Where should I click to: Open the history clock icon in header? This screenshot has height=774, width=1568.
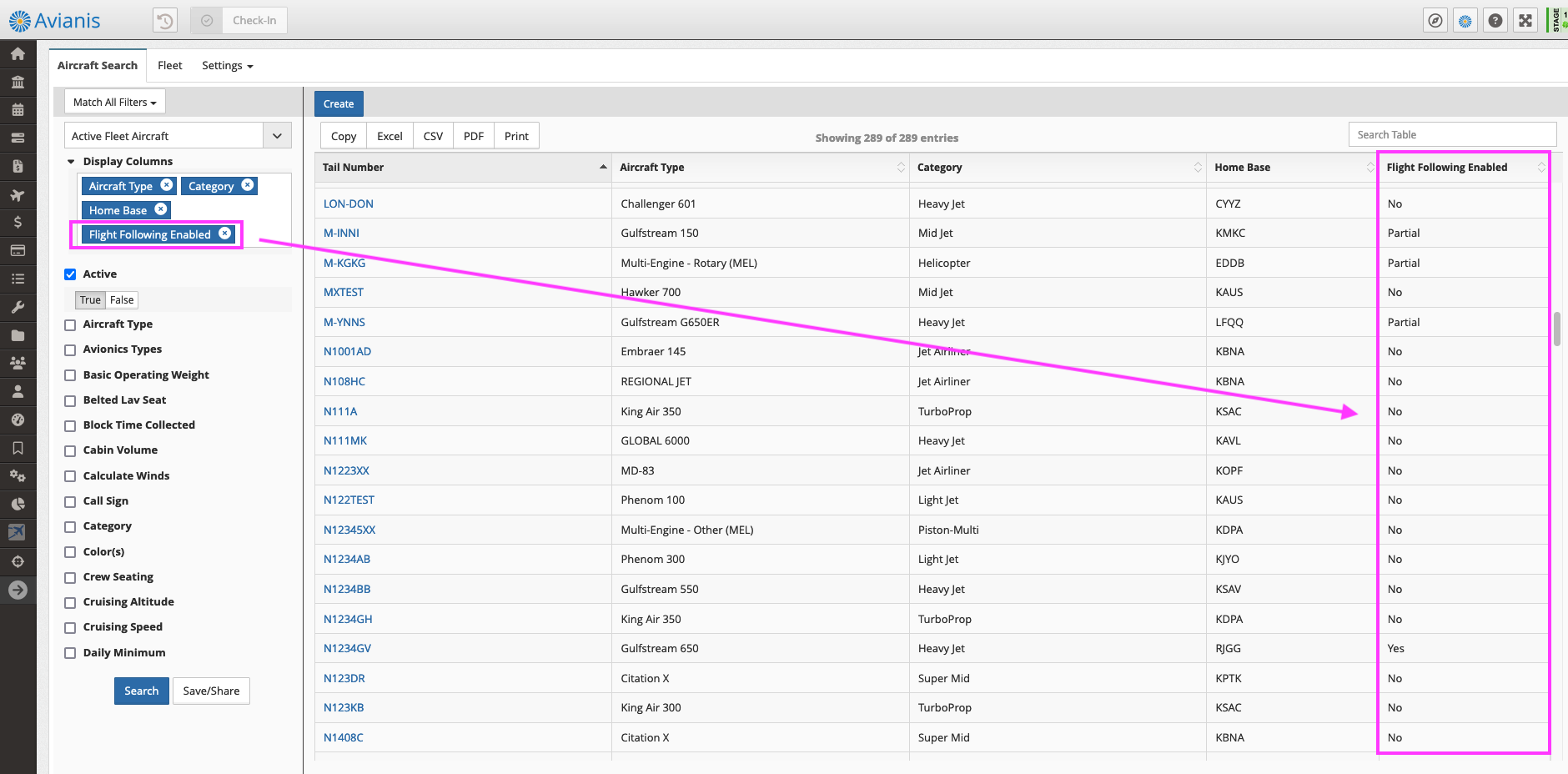click(165, 20)
